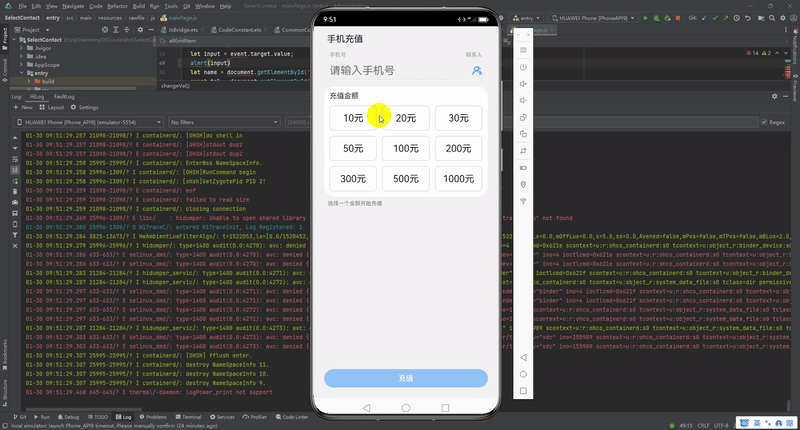The height and width of the screenshot is (430, 800).
Task: Expand the build folder
Action: 29,81
